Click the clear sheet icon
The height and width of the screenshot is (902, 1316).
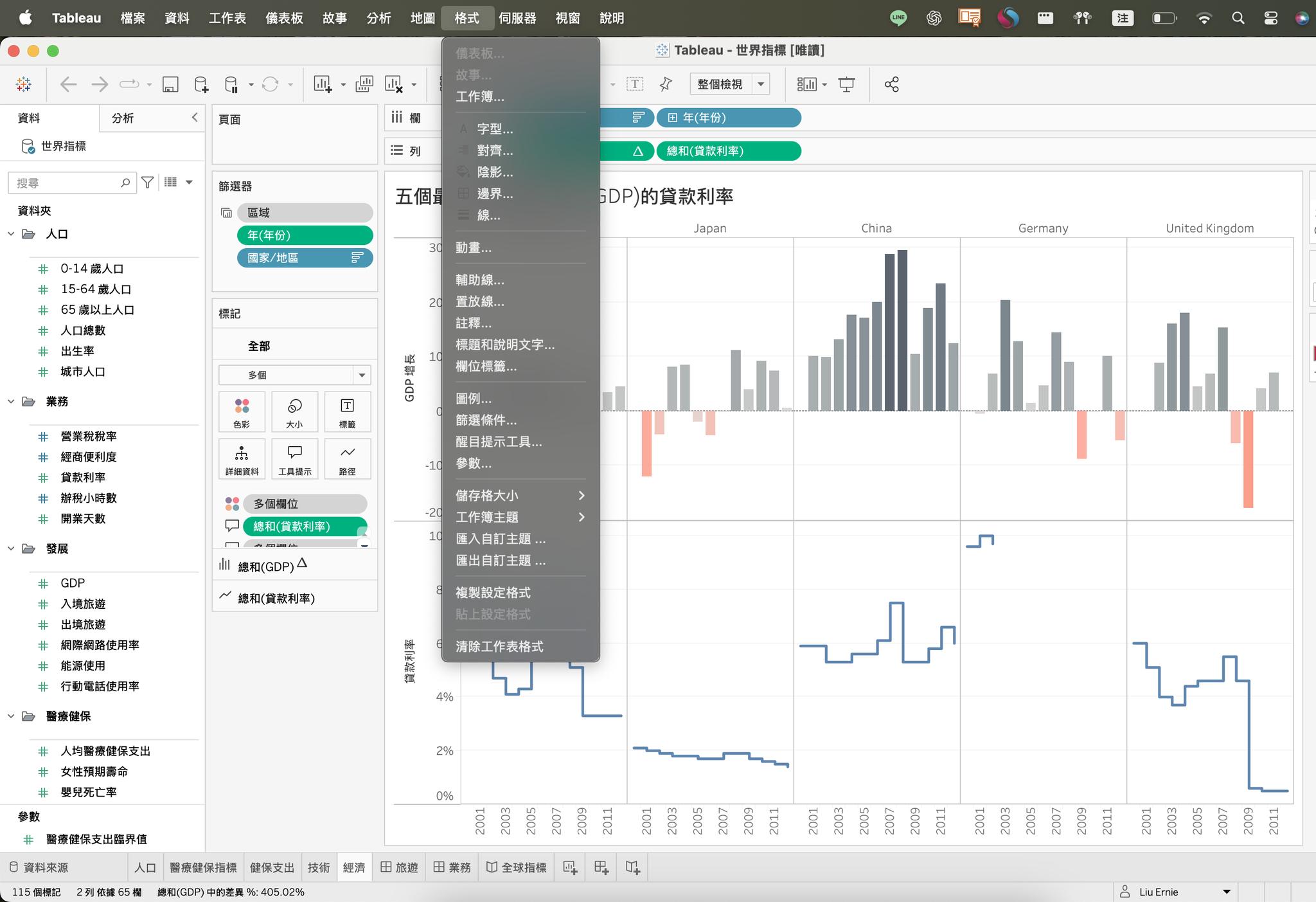pos(393,84)
